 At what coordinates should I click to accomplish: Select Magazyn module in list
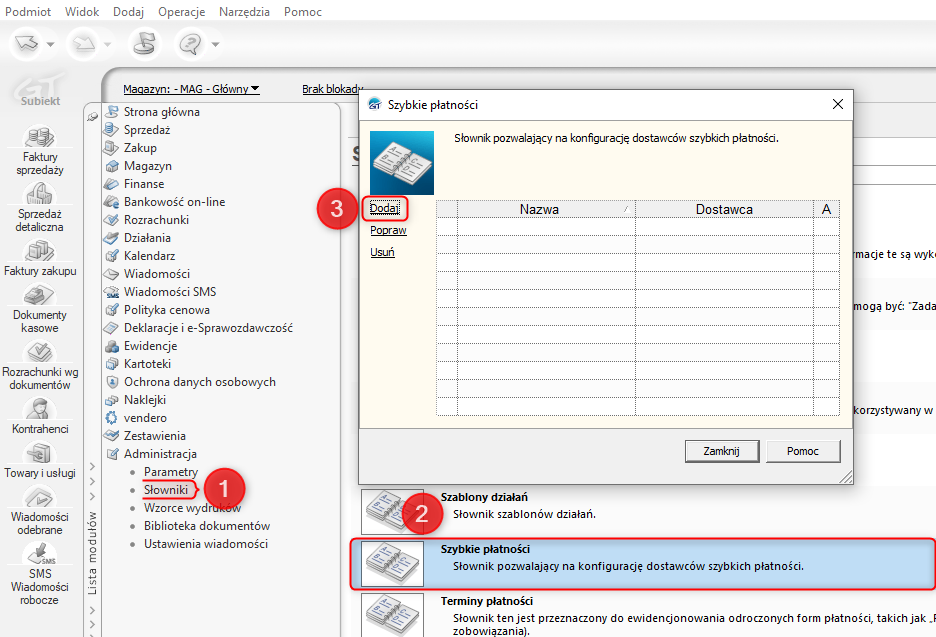(x=147, y=166)
